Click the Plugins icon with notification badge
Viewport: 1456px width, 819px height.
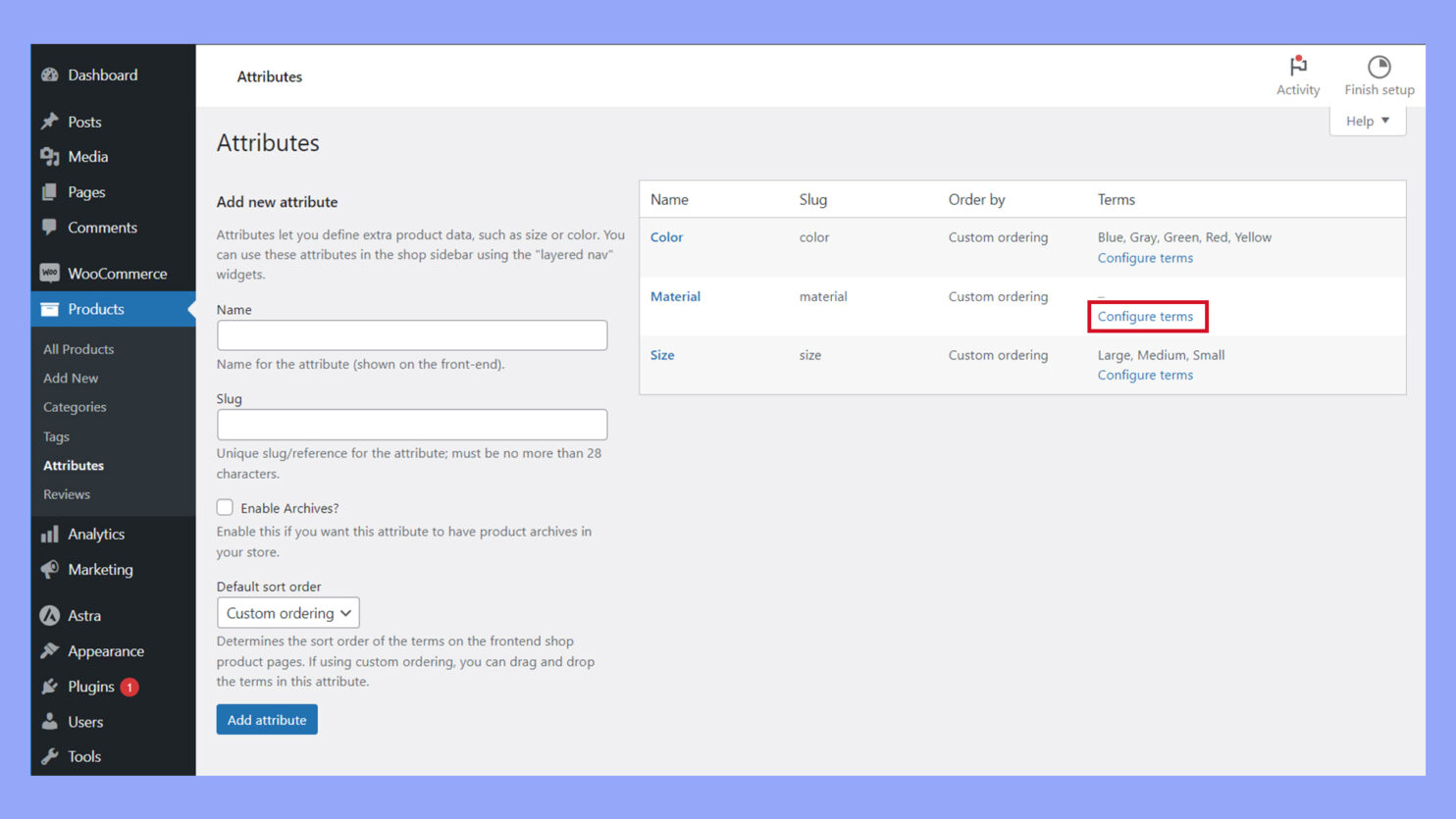point(50,687)
